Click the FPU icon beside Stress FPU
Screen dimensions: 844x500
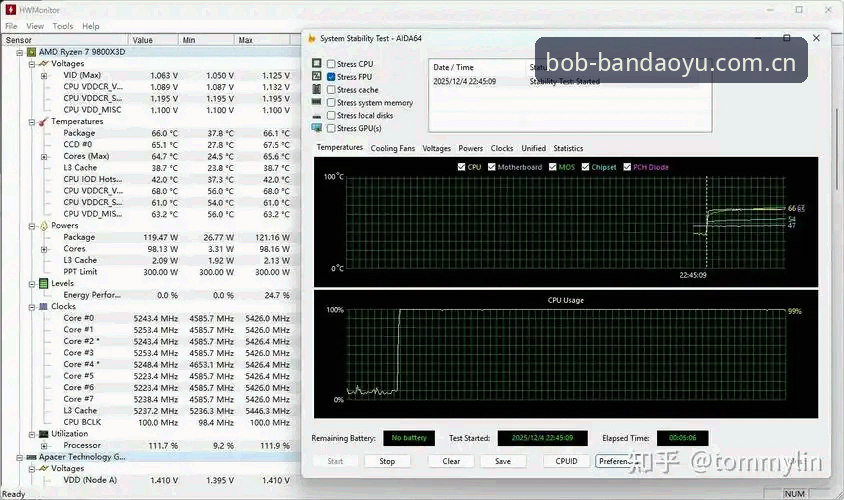click(x=316, y=76)
